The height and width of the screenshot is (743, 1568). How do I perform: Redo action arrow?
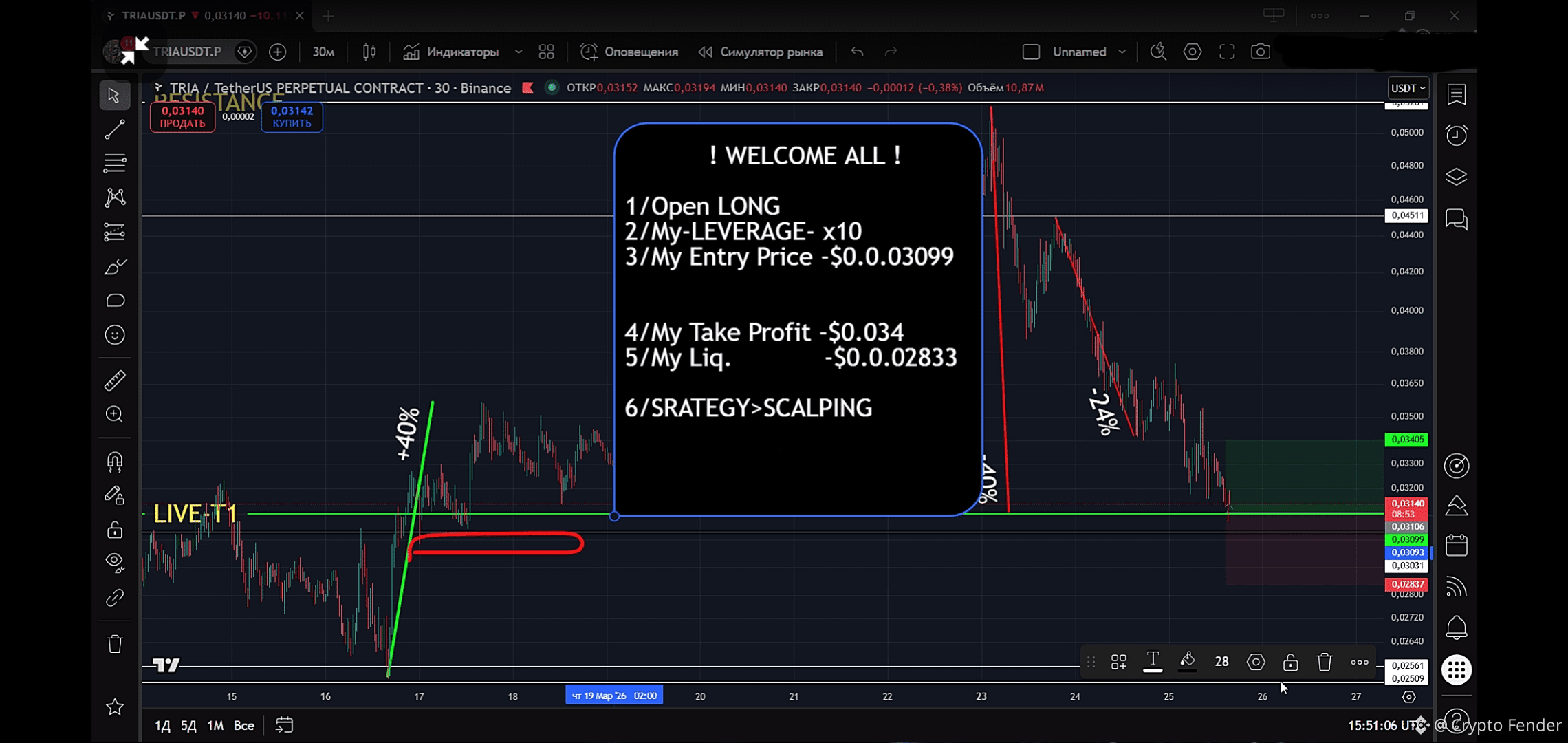coord(891,52)
